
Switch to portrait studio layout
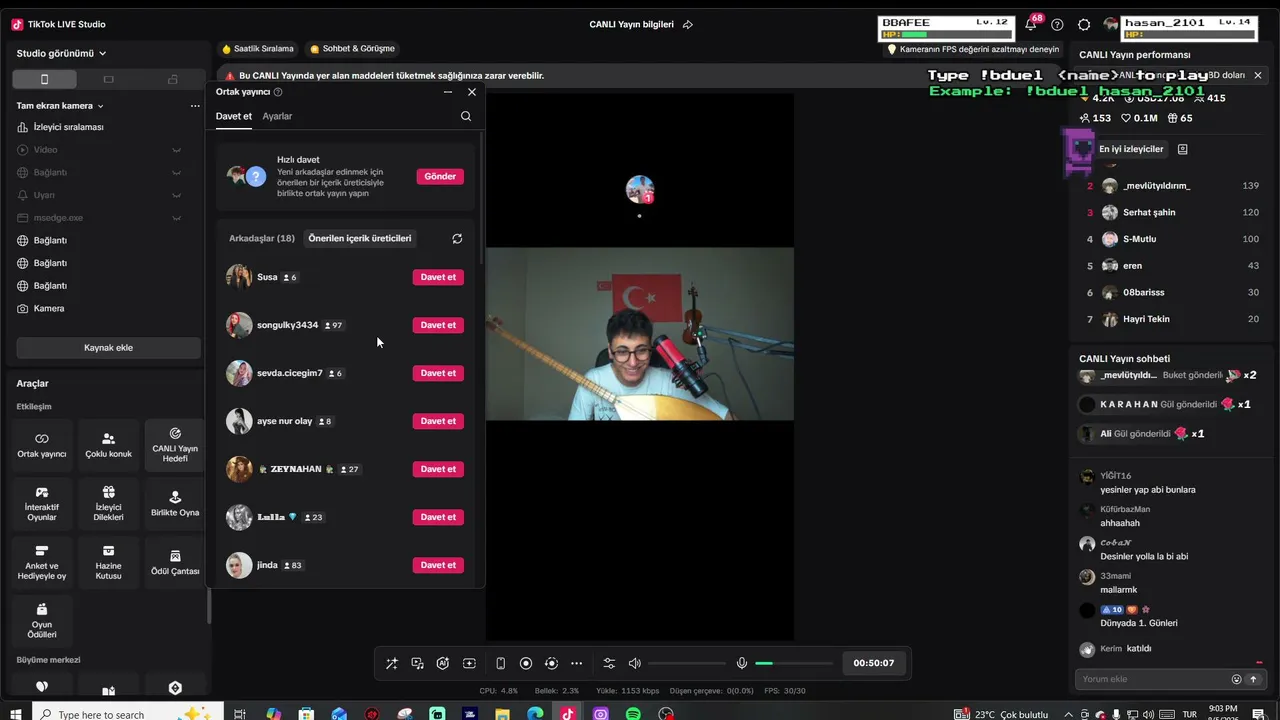click(44, 79)
